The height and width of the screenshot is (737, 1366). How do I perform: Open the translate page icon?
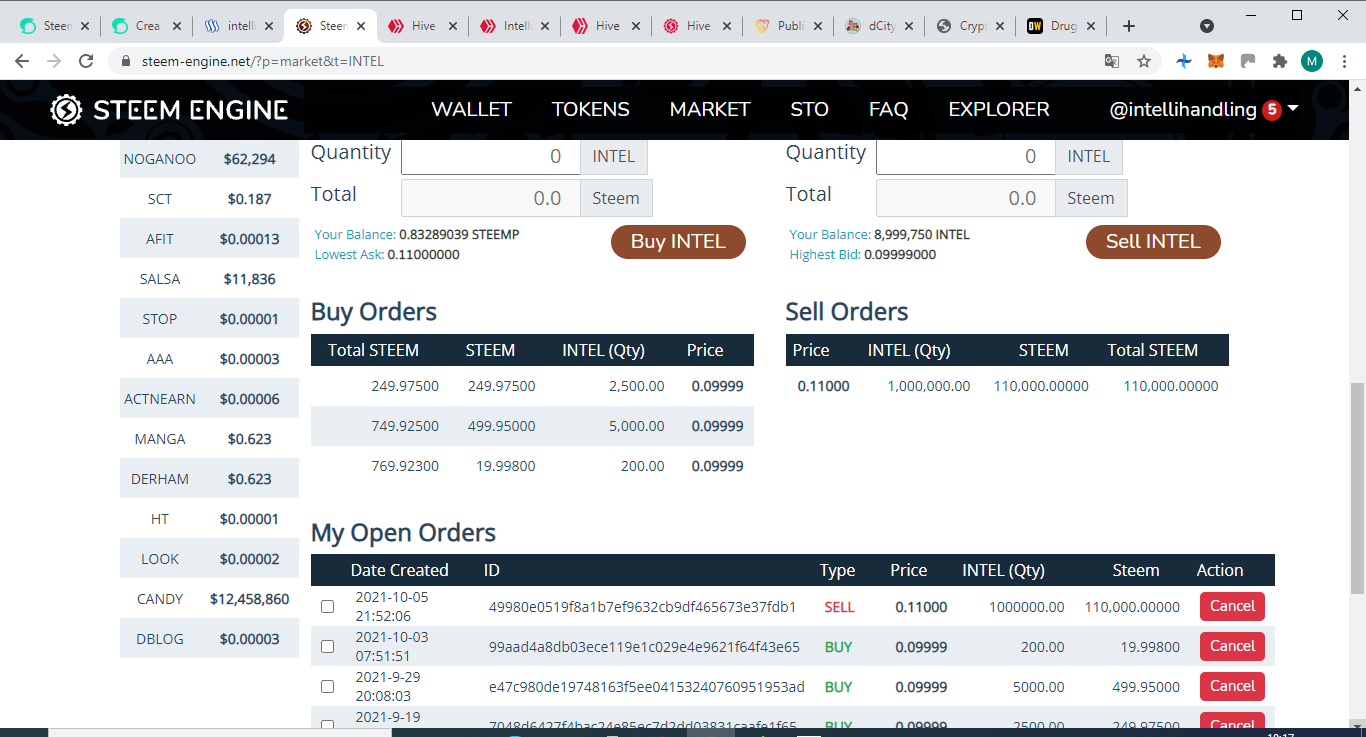coord(1112,61)
